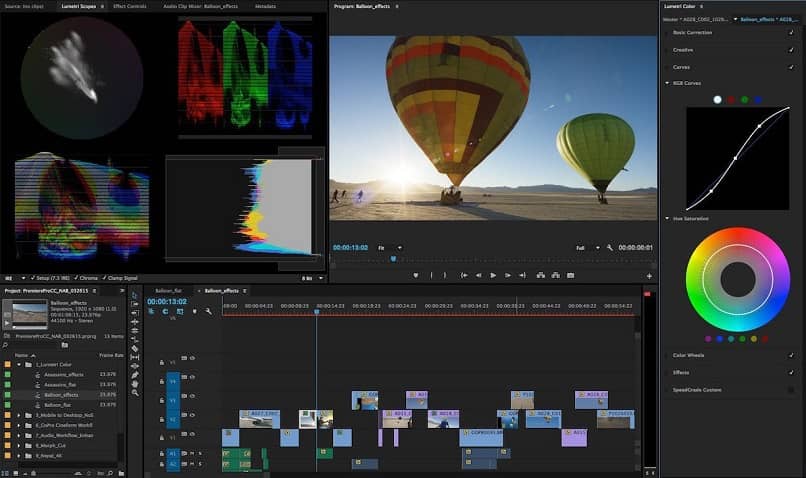Switch to the Balloon_flat timeline tab
This screenshot has height=478, width=806.
coord(168,290)
